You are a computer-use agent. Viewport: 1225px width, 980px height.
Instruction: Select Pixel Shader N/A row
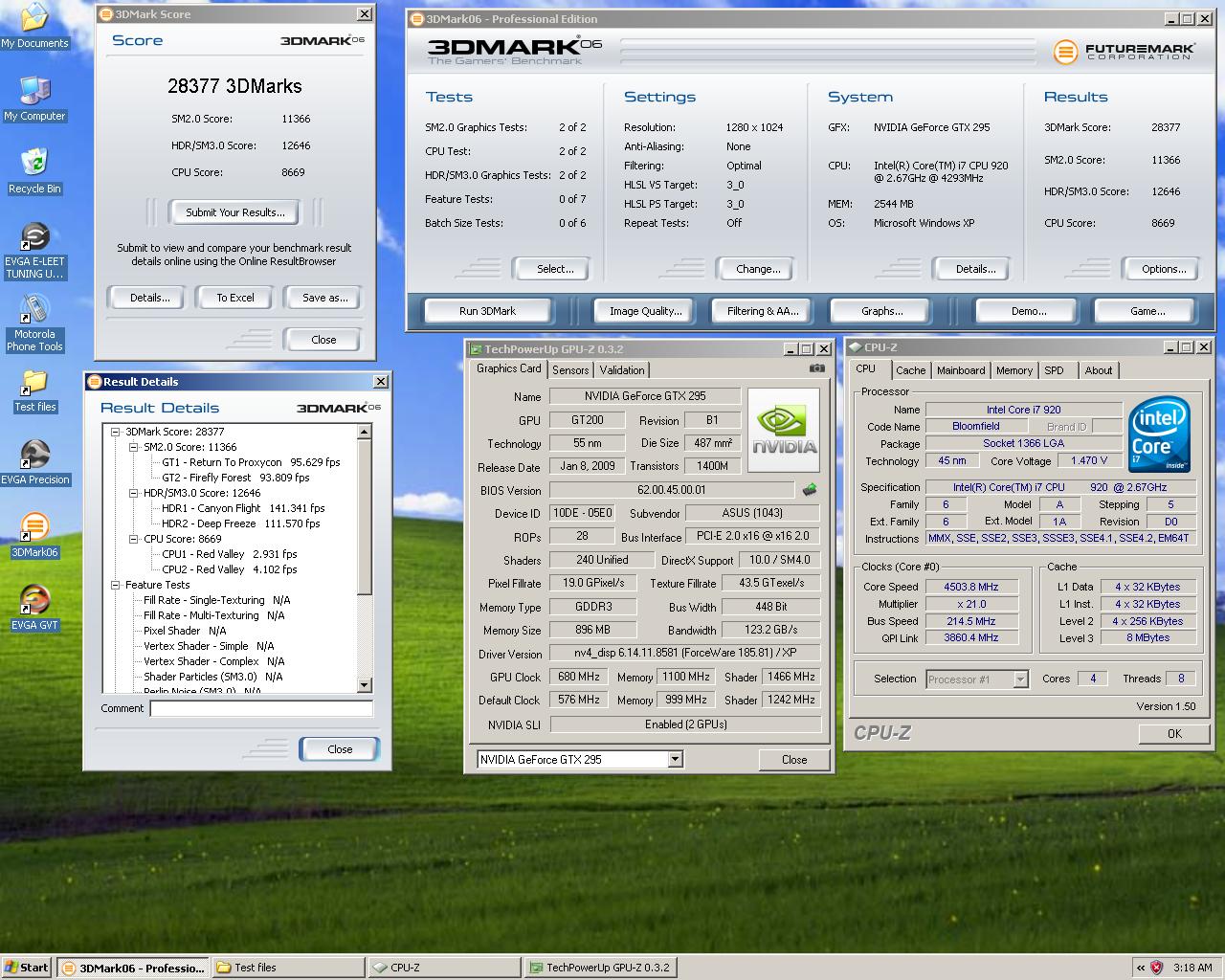pyautogui.click(x=185, y=631)
